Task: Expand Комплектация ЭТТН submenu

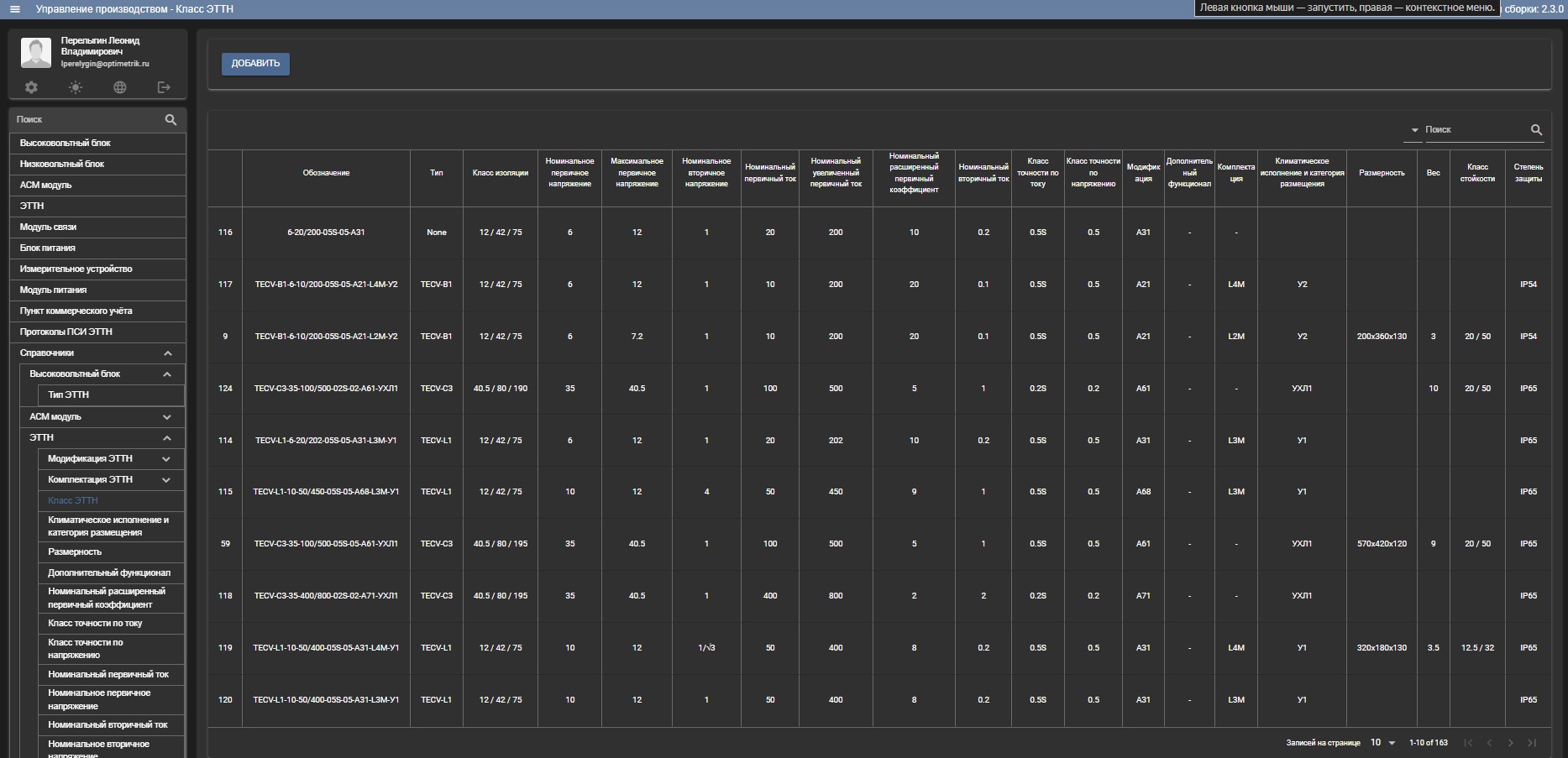Action: coord(166,480)
